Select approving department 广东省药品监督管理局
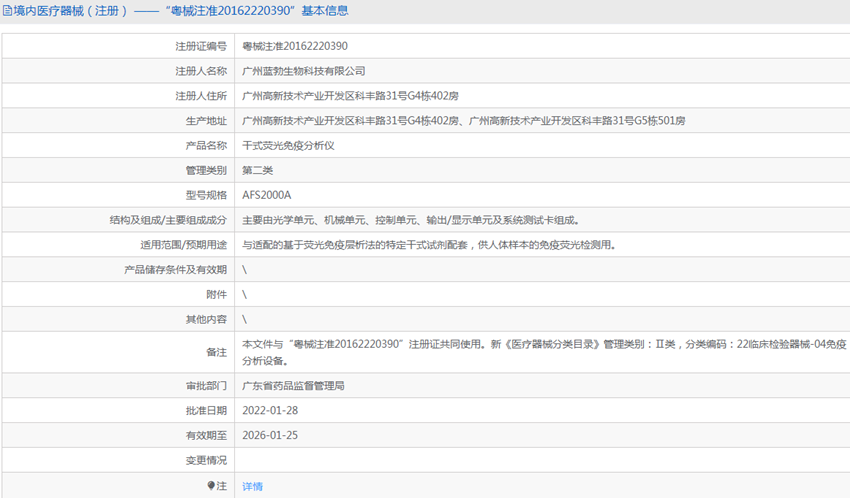 (x=293, y=386)
